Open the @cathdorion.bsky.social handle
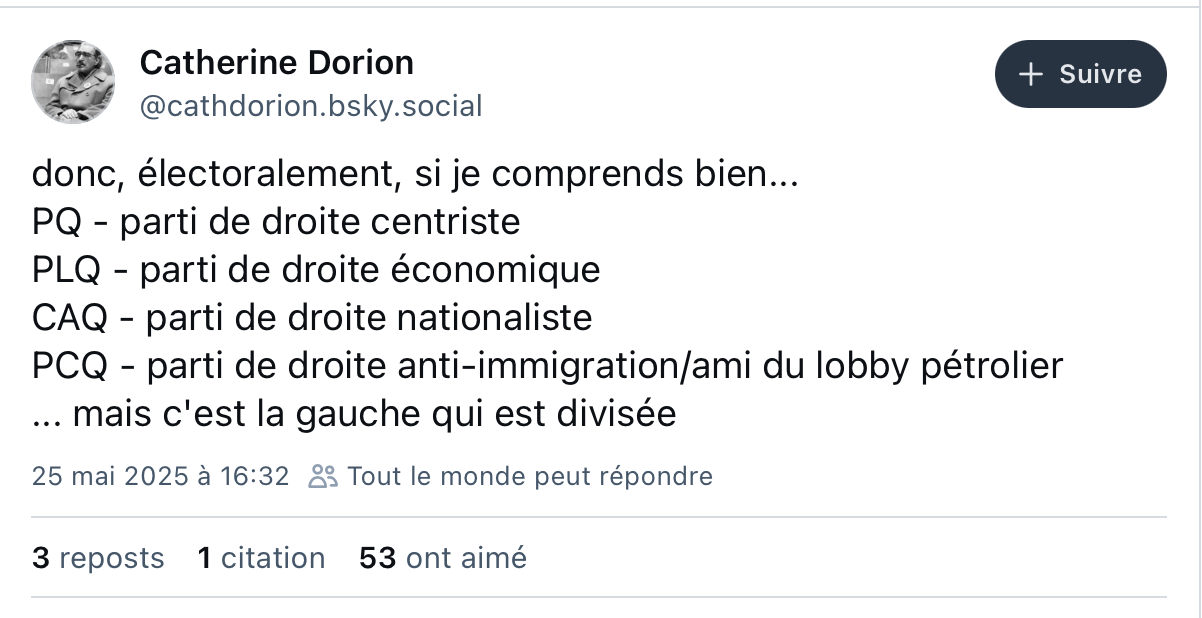The width and height of the screenshot is (1202, 618). pos(311,106)
